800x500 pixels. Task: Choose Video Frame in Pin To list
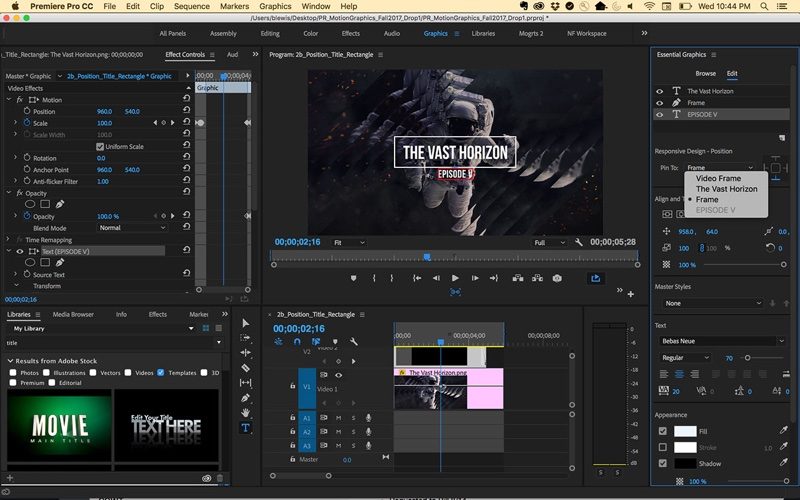click(718, 179)
